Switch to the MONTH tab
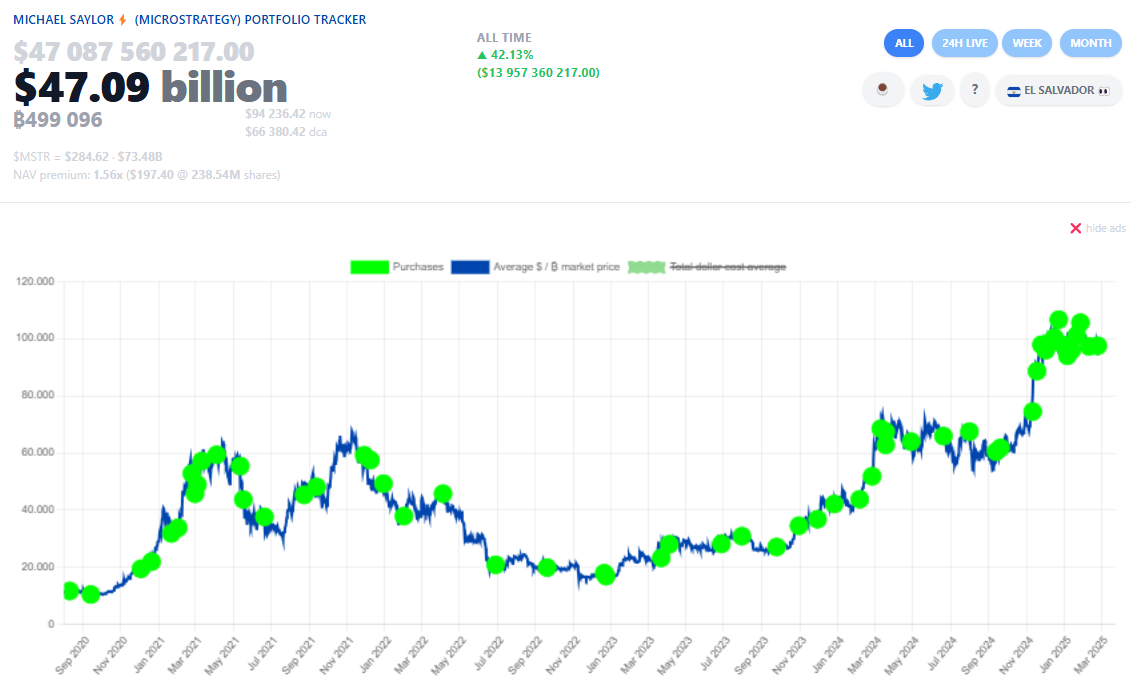Image resolution: width=1131 pixels, height=682 pixels. pos(1091,43)
